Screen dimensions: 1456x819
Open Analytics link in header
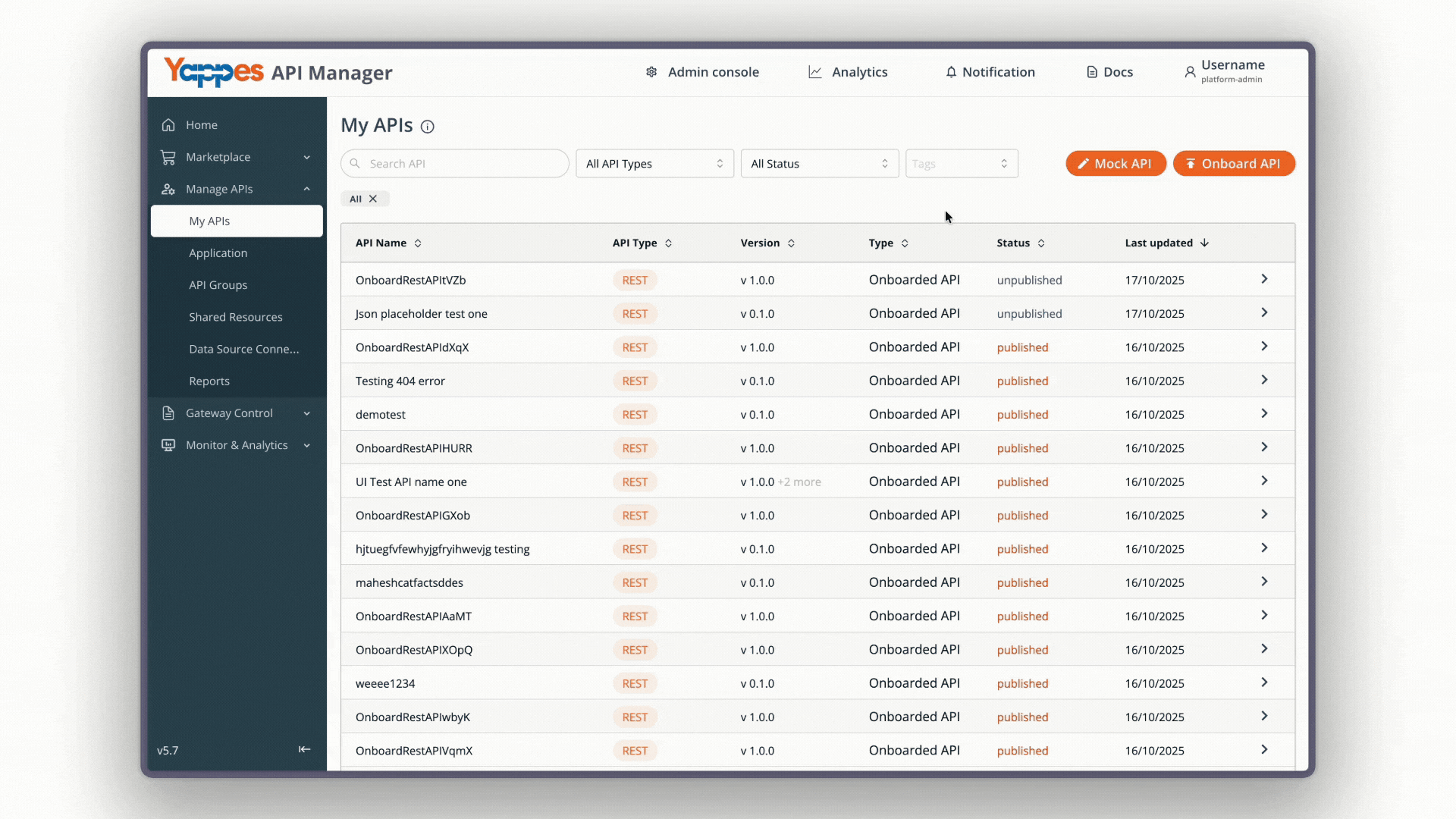pos(860,72)
